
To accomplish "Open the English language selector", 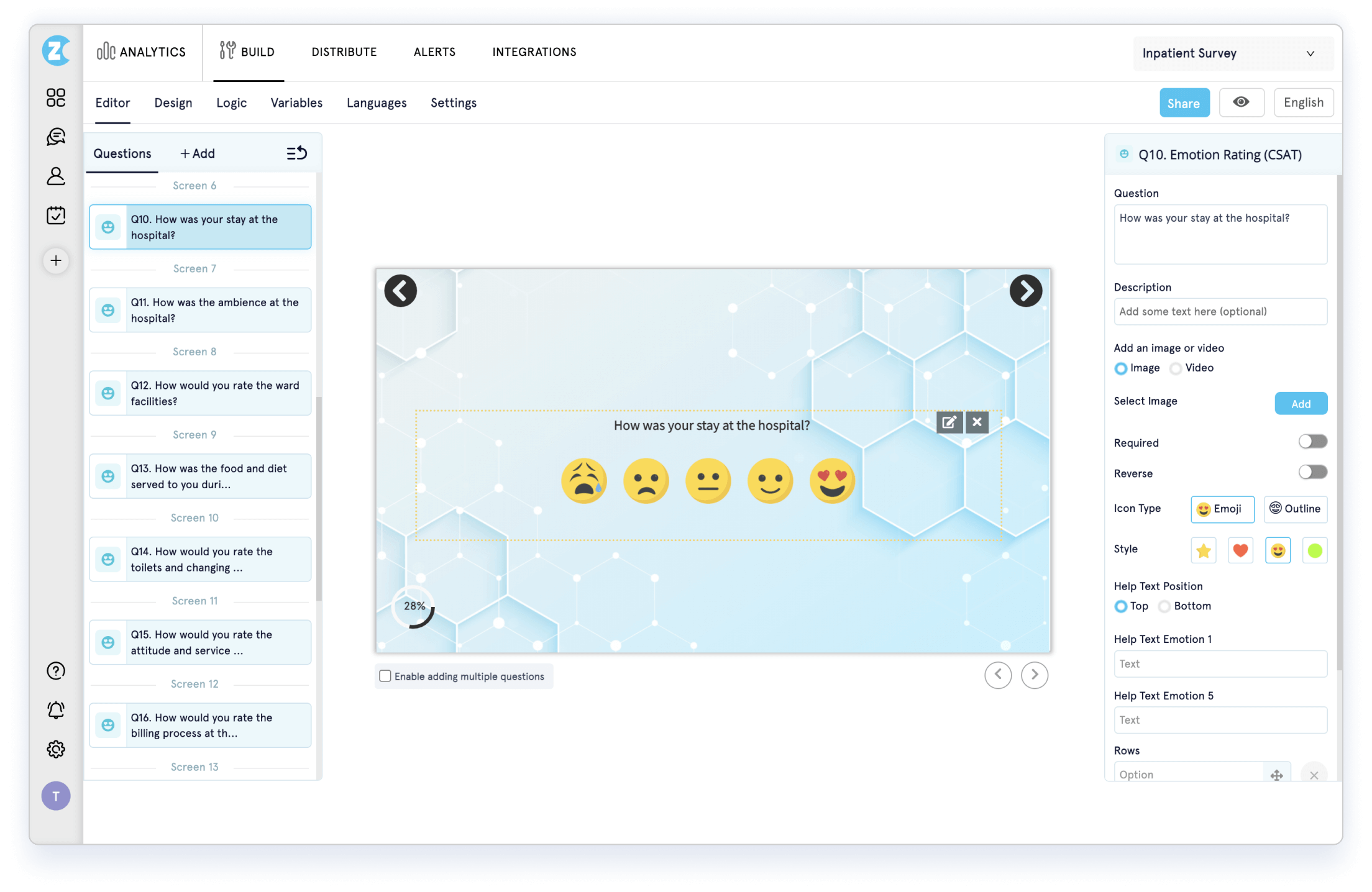I will [x=1303, y=102].
